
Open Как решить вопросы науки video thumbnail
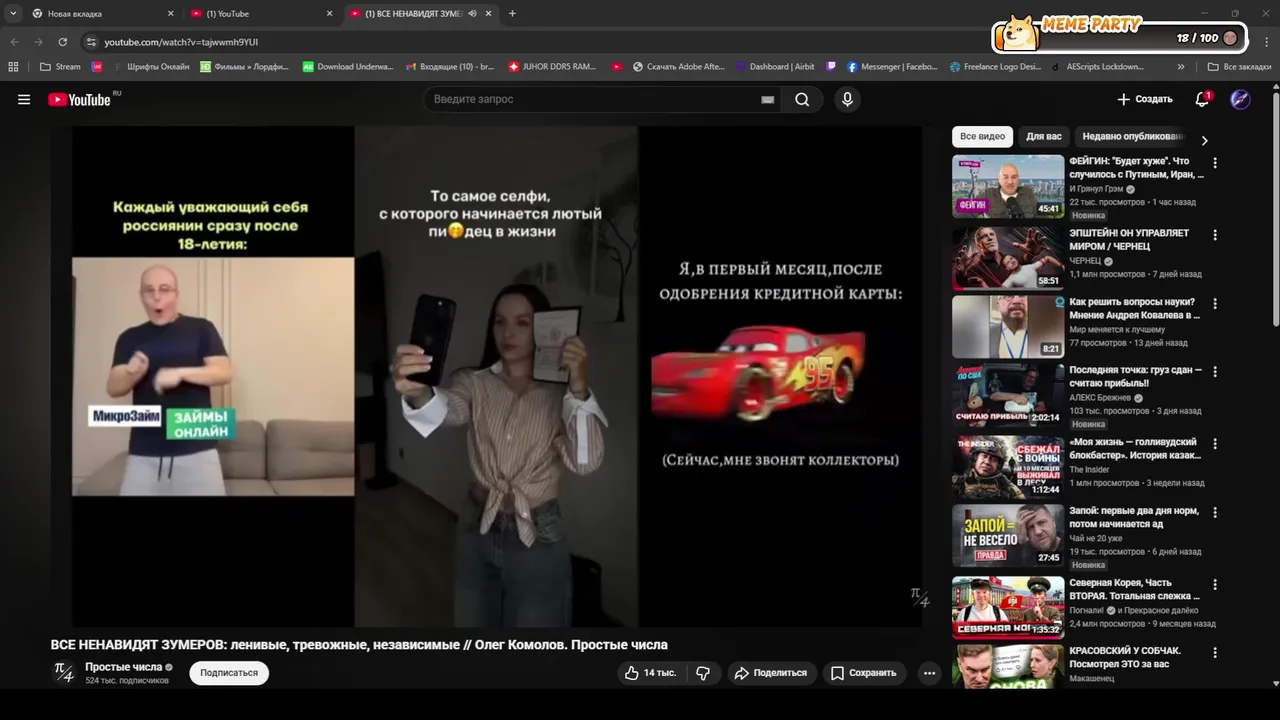(1008, 326)
